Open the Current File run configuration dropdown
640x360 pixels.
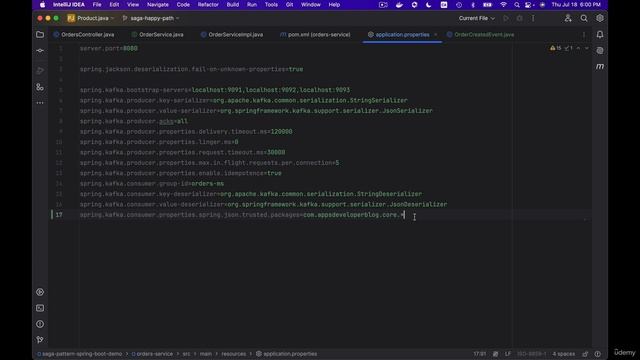pos(476,18)
